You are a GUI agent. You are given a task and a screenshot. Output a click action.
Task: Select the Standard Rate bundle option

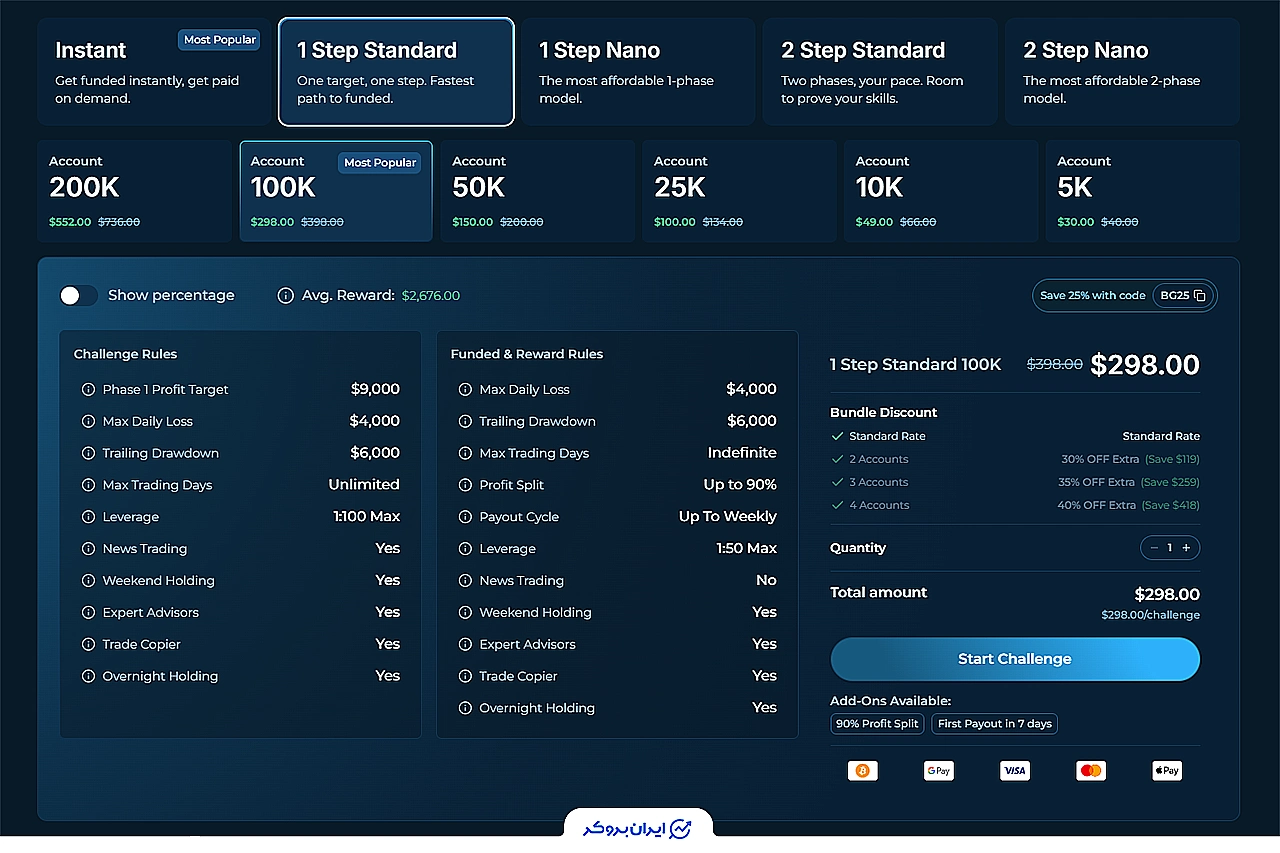coord(1015,436)
